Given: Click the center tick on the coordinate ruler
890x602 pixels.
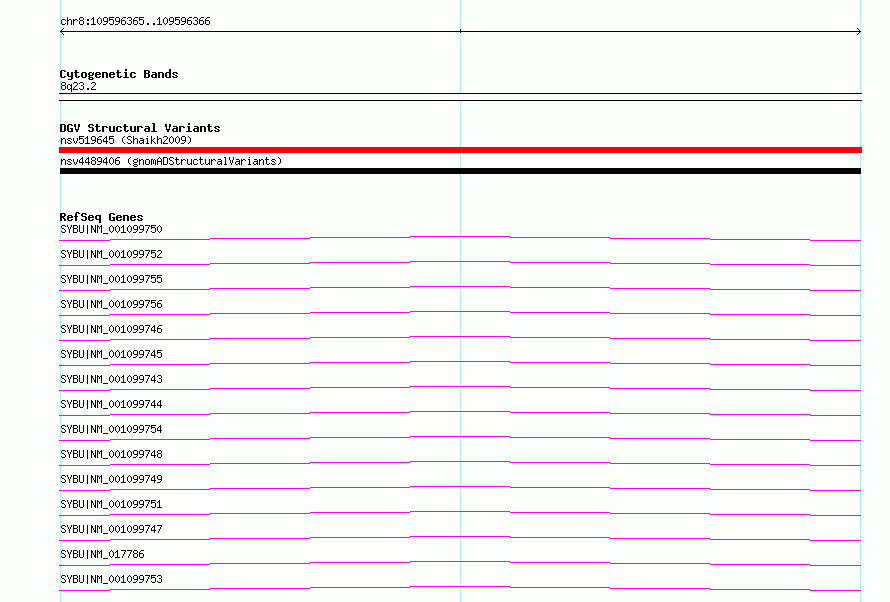Looking at the screenshot, I should coord(460,31).
